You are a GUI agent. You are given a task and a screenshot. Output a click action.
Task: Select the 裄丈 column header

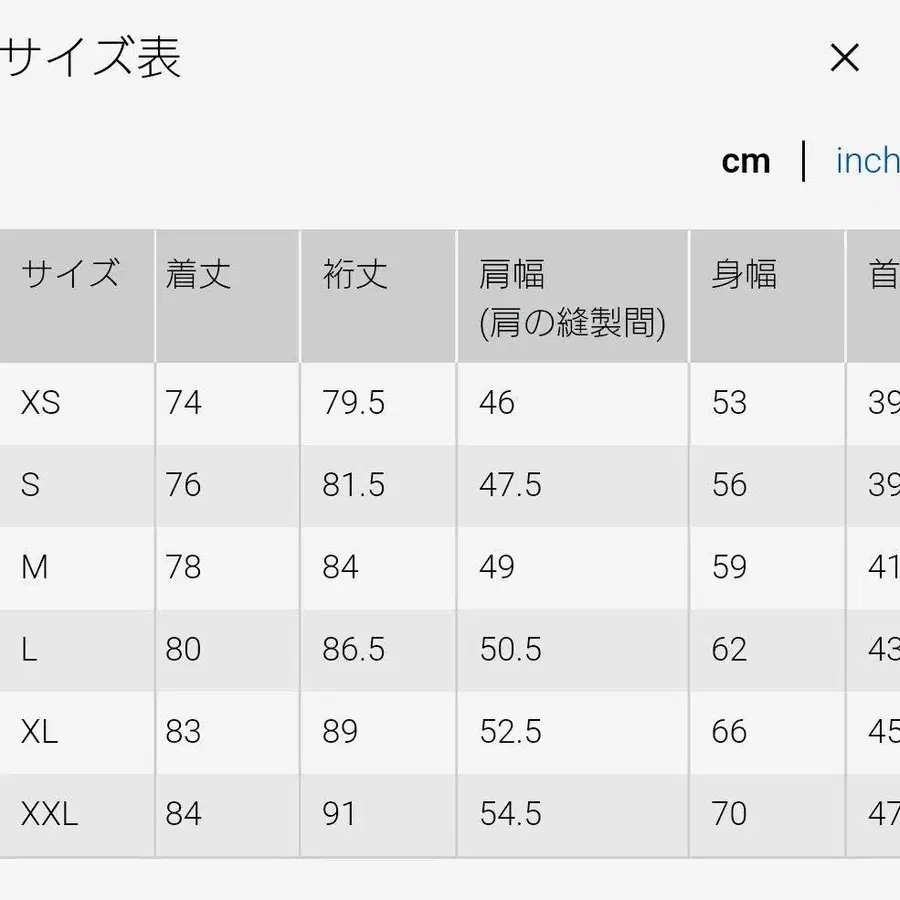pyautogui.click(x=352, y=273)
